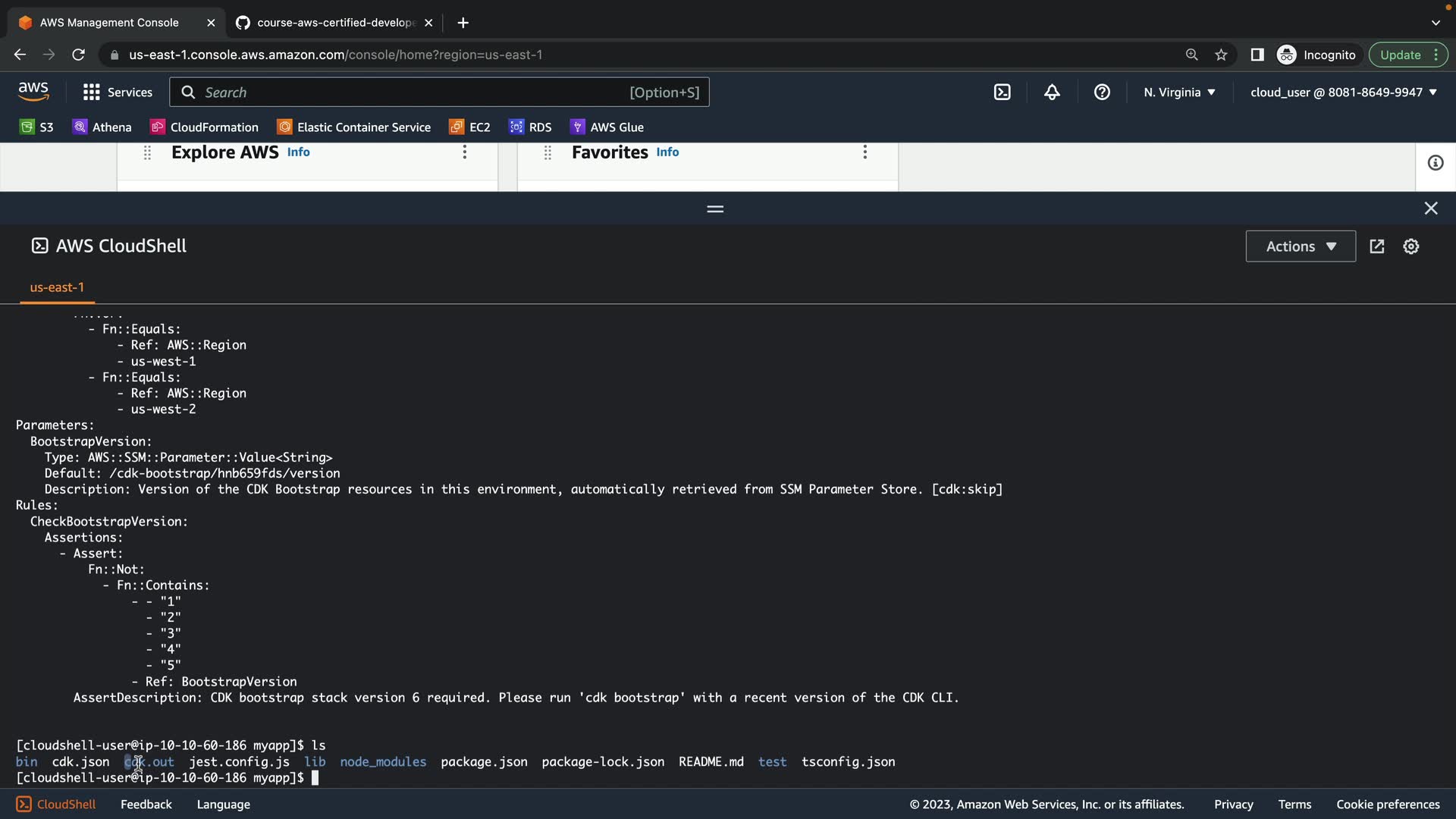The image size is (1456, 819).
Task: Open the Athena favorites shortcut
Action: [102, 127]
